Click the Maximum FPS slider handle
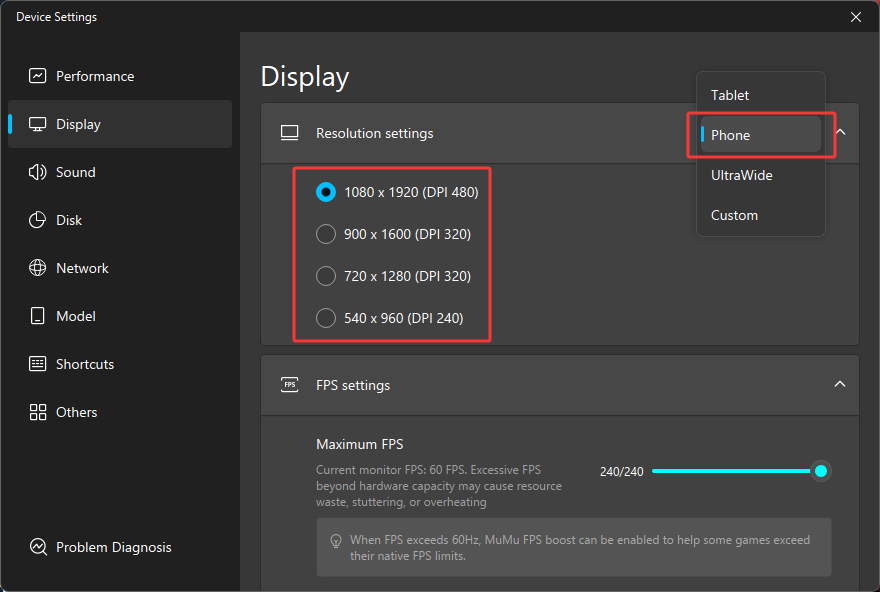Image resolution: width=880 pixels, height=592 pixels. click(821, 471)
